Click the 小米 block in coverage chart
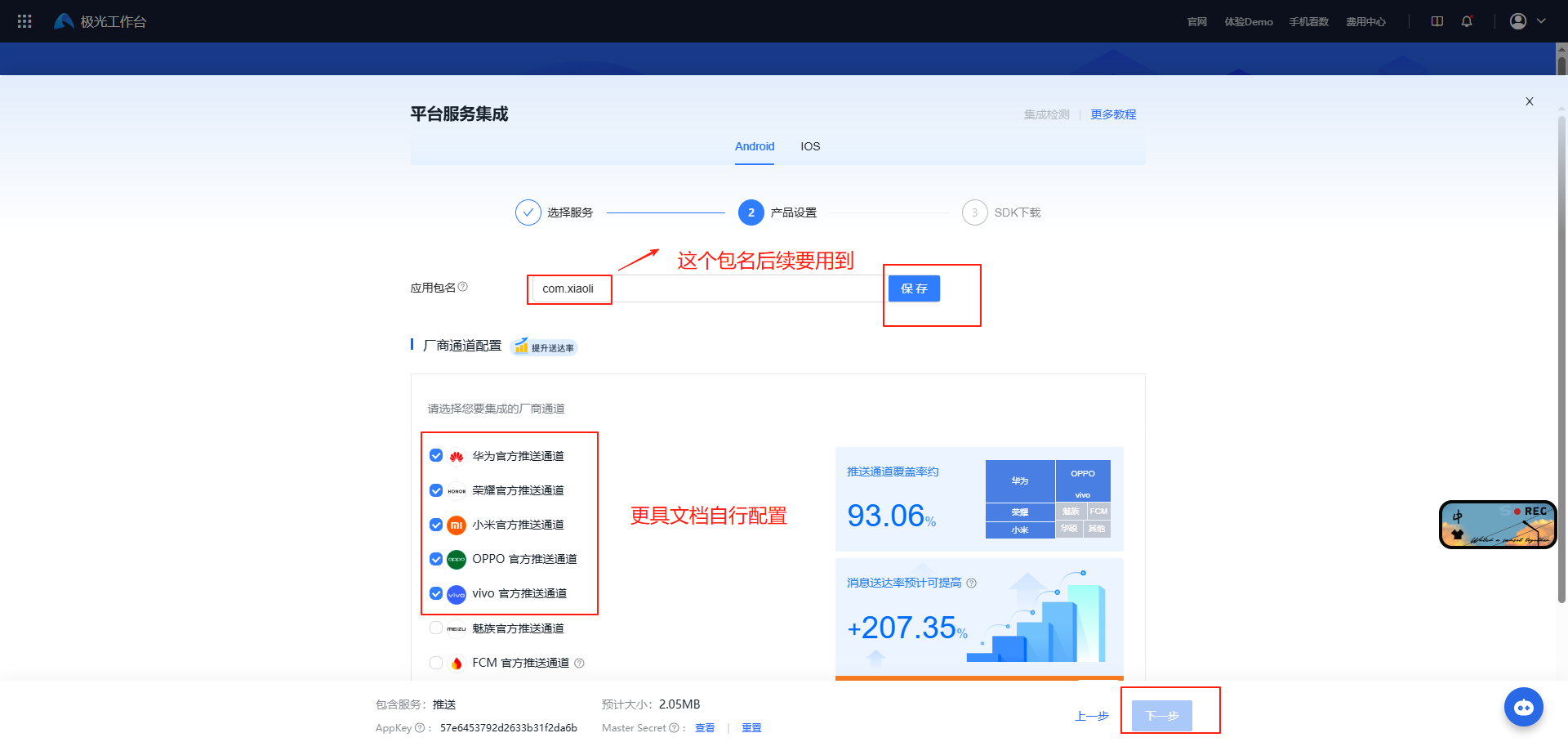 [x=1020, y=530]
